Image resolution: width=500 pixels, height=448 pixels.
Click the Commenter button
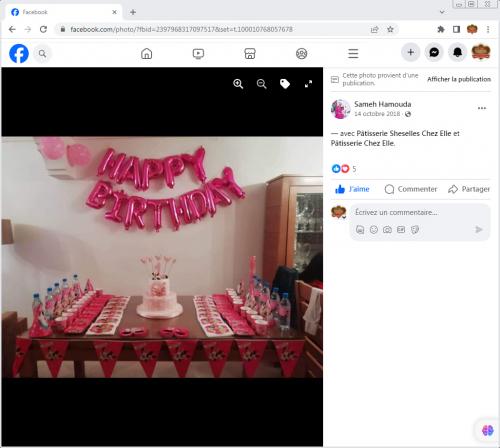411,189
